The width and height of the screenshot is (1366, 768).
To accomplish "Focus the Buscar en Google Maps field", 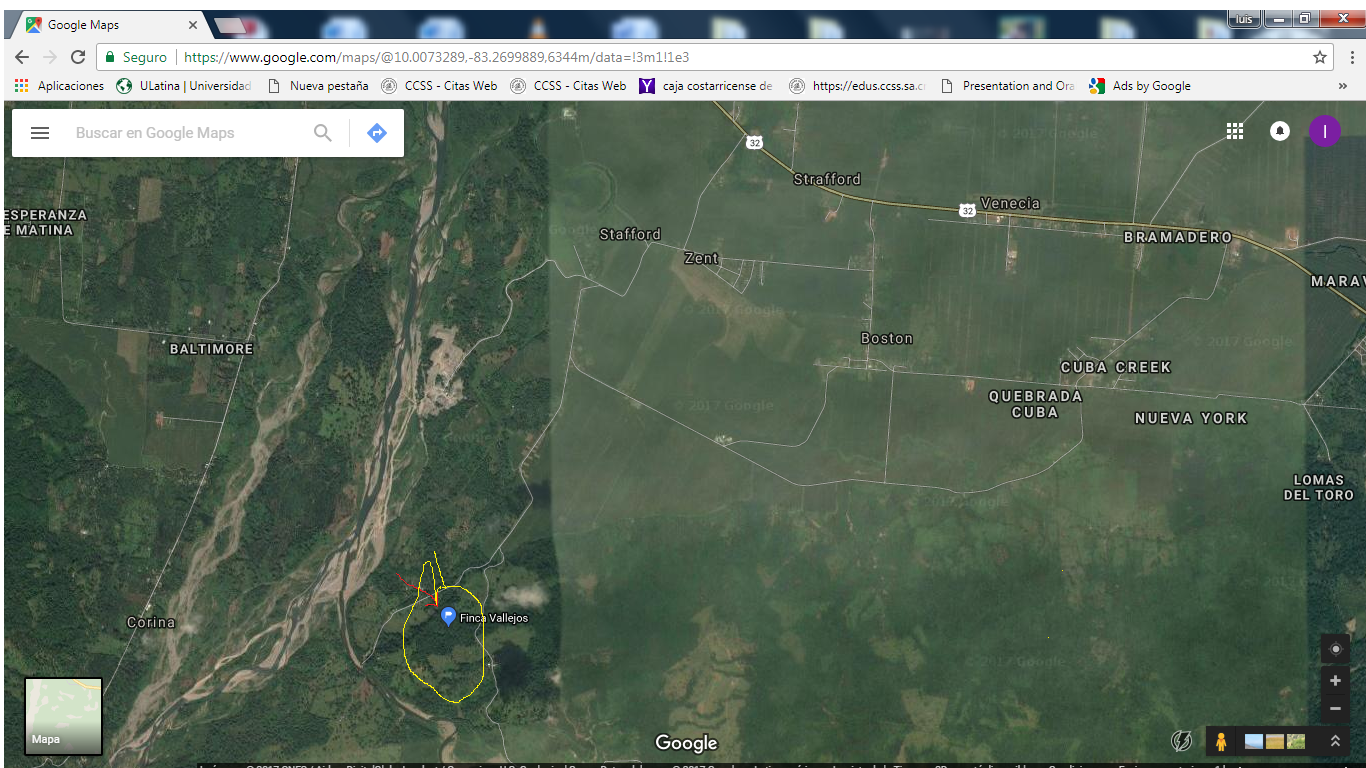I will coord(190,133).
